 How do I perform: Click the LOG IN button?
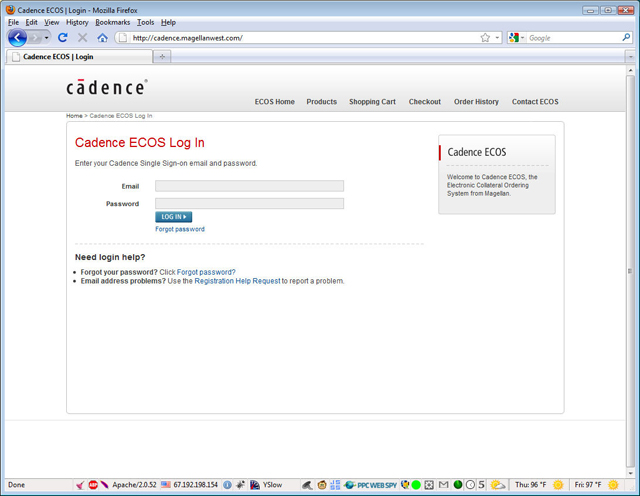click(x=173, y=217)
